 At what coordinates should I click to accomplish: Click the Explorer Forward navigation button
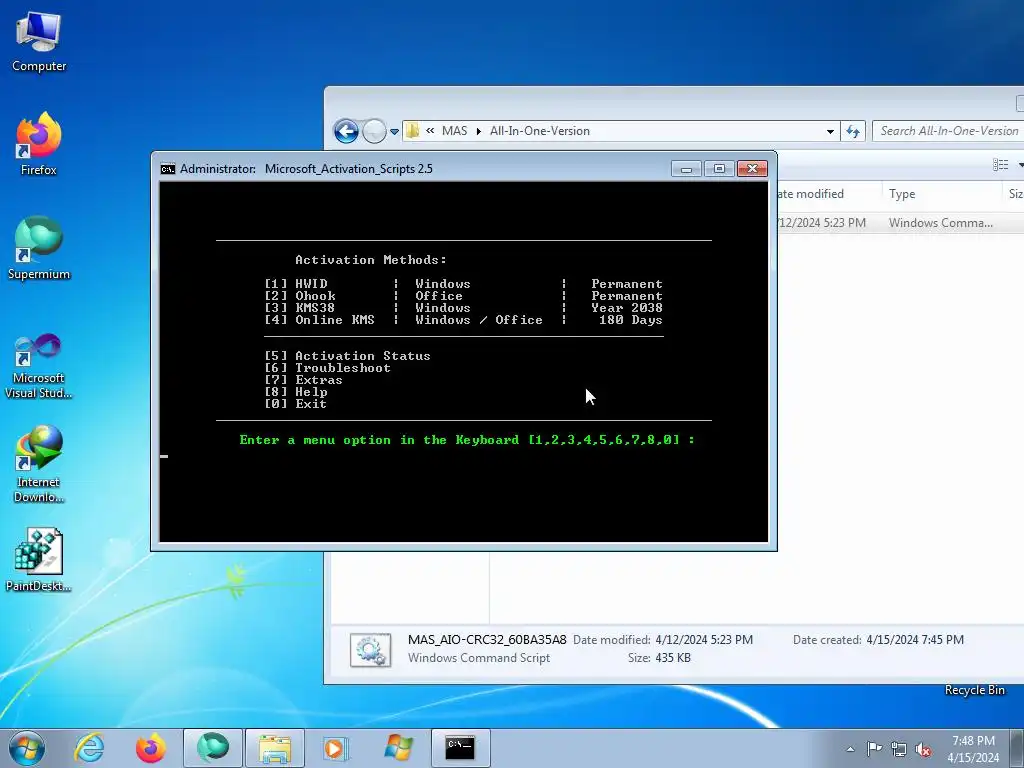click(x=374, y=131)
